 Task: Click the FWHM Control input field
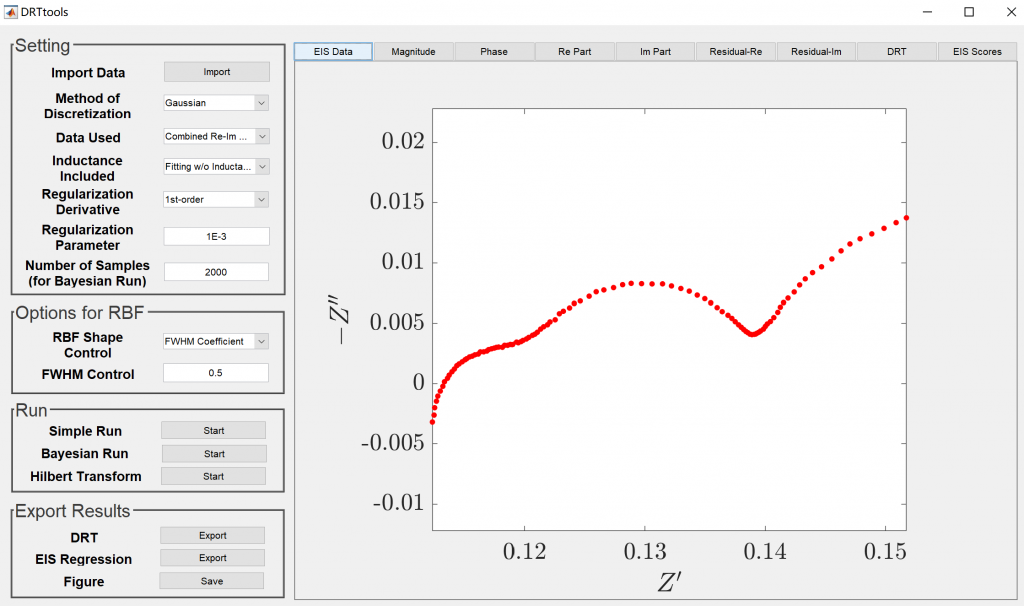pyautogui.click(x=216, y=373)
